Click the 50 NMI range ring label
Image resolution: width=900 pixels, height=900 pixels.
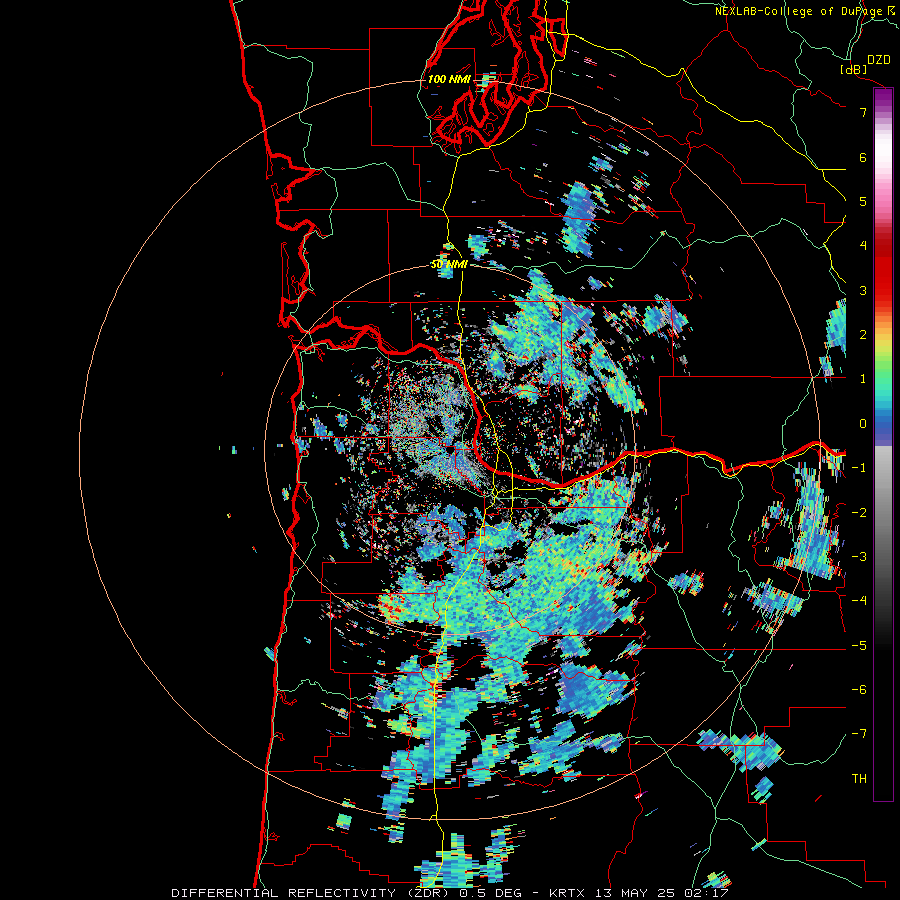(449, 265)
